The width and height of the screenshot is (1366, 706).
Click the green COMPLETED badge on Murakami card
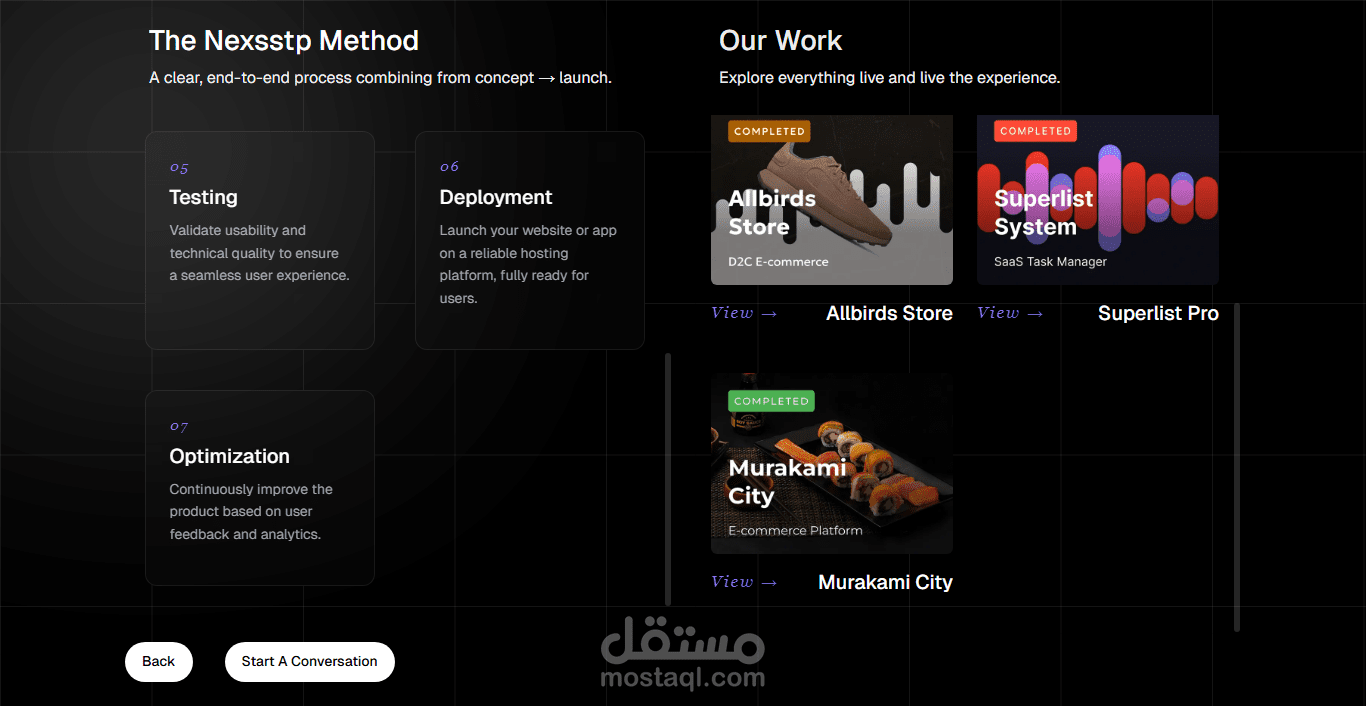coord(772,401)
